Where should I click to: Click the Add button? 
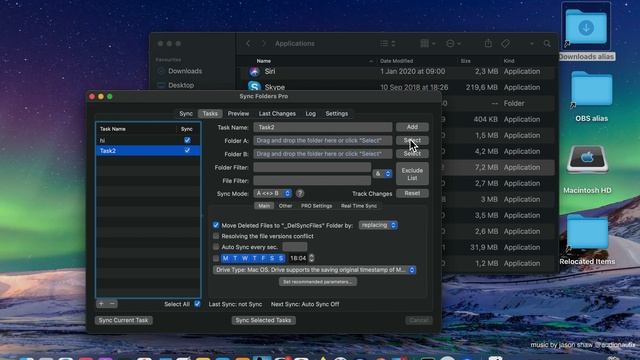[412, 127]
